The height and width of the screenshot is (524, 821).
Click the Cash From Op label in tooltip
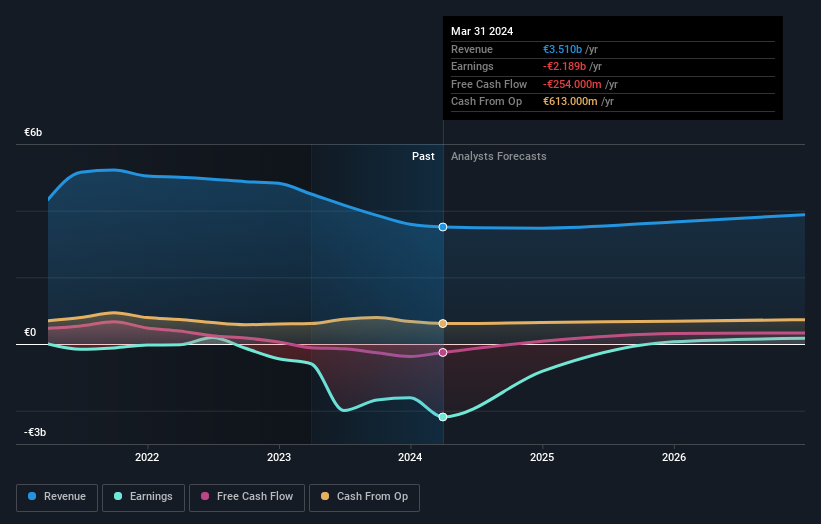point(486,102)
